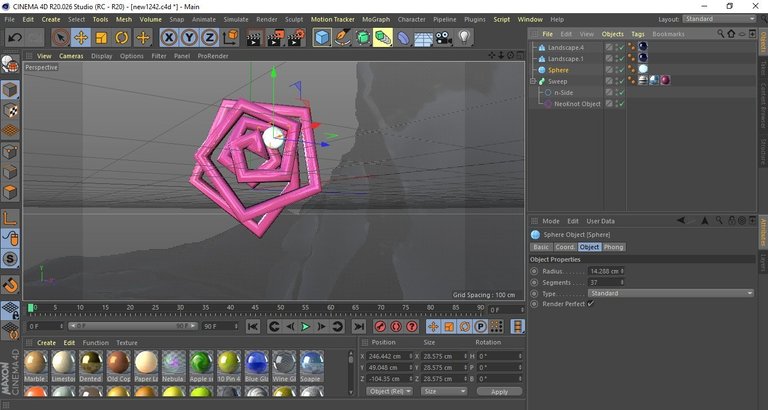This screenshot has width=768, height=410.
Task: Render the active view clapperboard icon
Action: coord(254,38)
